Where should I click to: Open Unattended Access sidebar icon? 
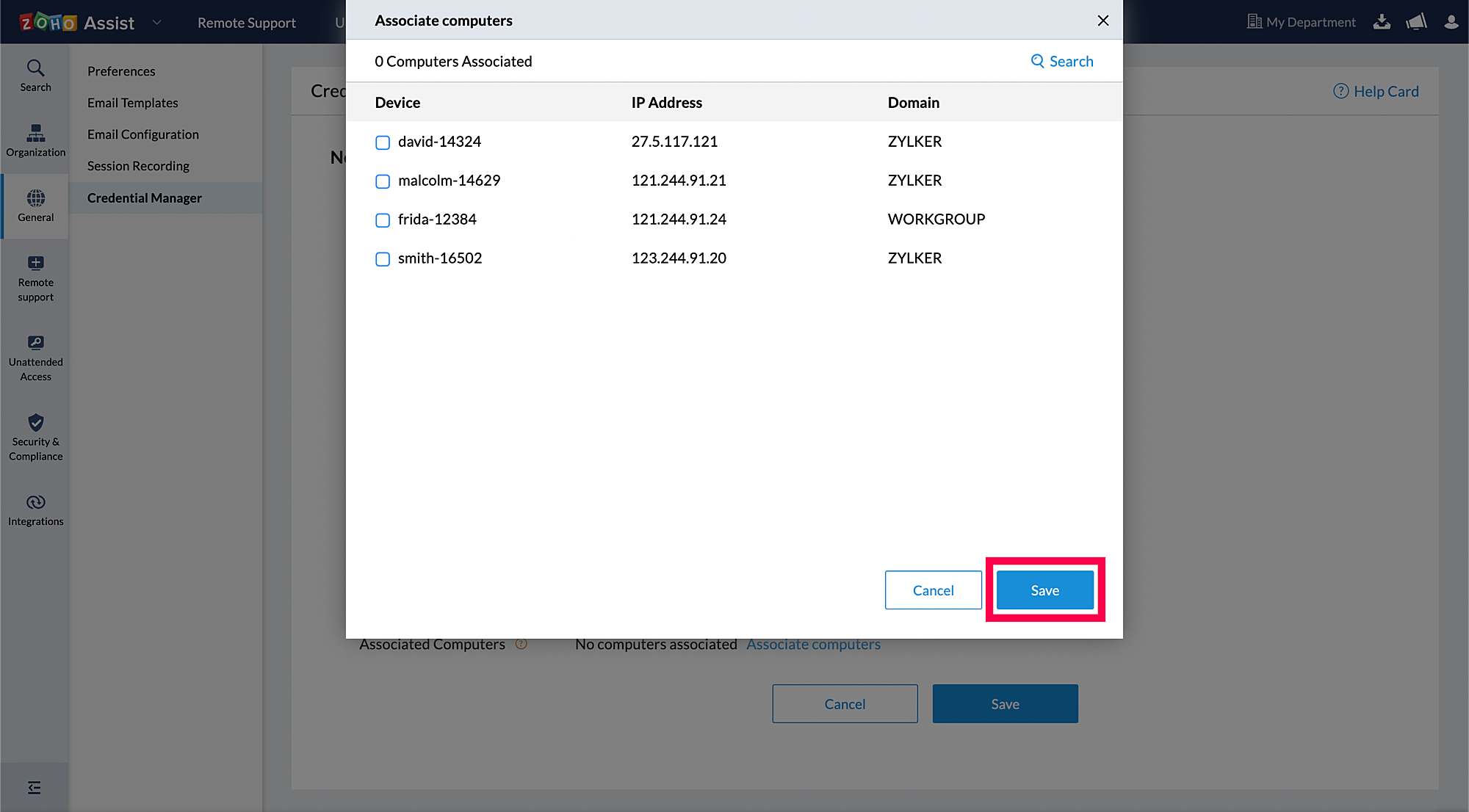click(x=35, y=358)
